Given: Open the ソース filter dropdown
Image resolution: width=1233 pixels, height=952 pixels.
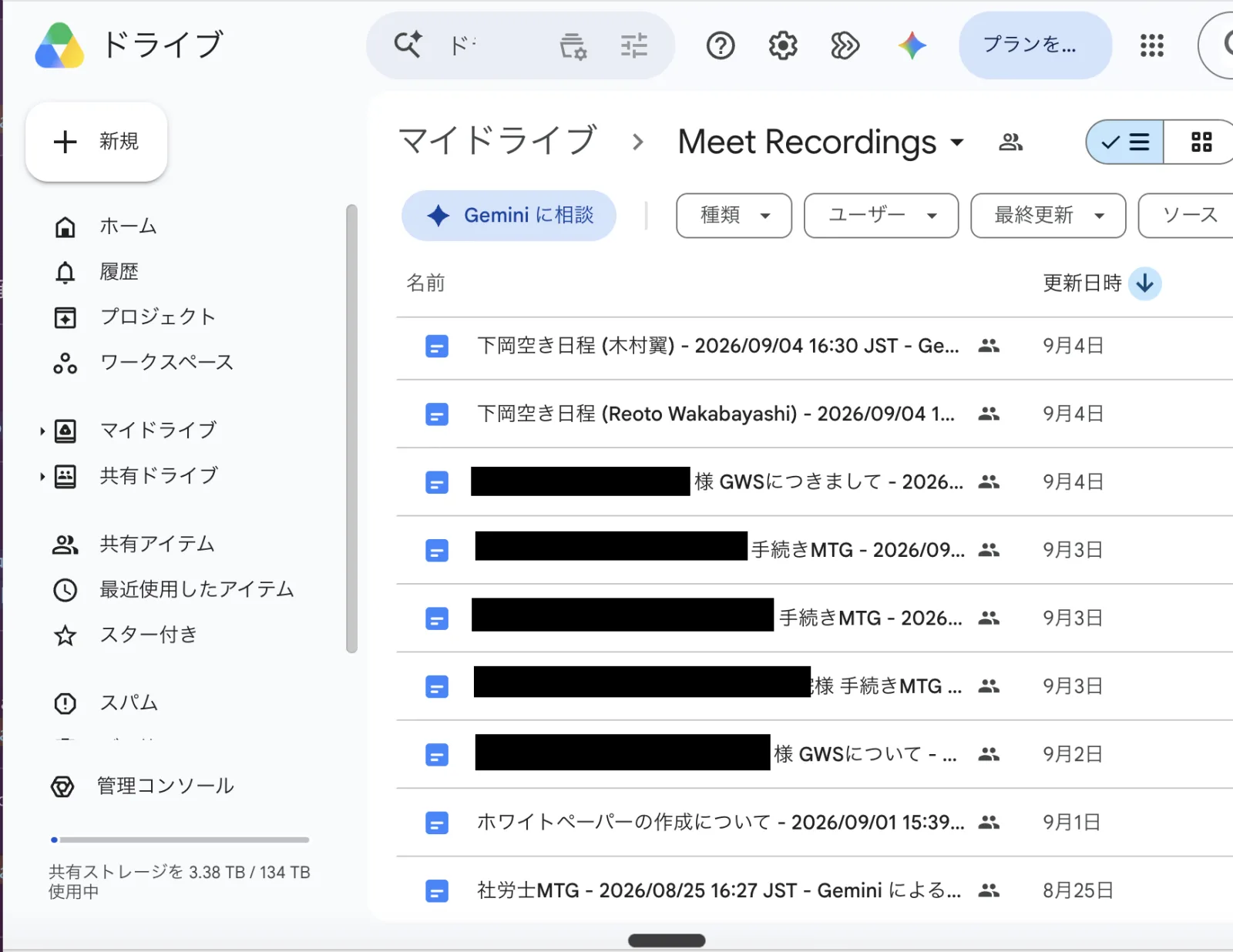Looking at the screenshot, I should [1187, 216].
